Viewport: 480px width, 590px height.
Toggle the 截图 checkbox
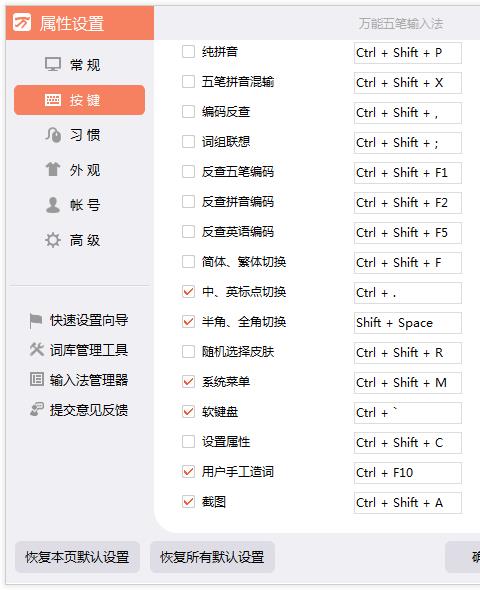pos(188,502)
